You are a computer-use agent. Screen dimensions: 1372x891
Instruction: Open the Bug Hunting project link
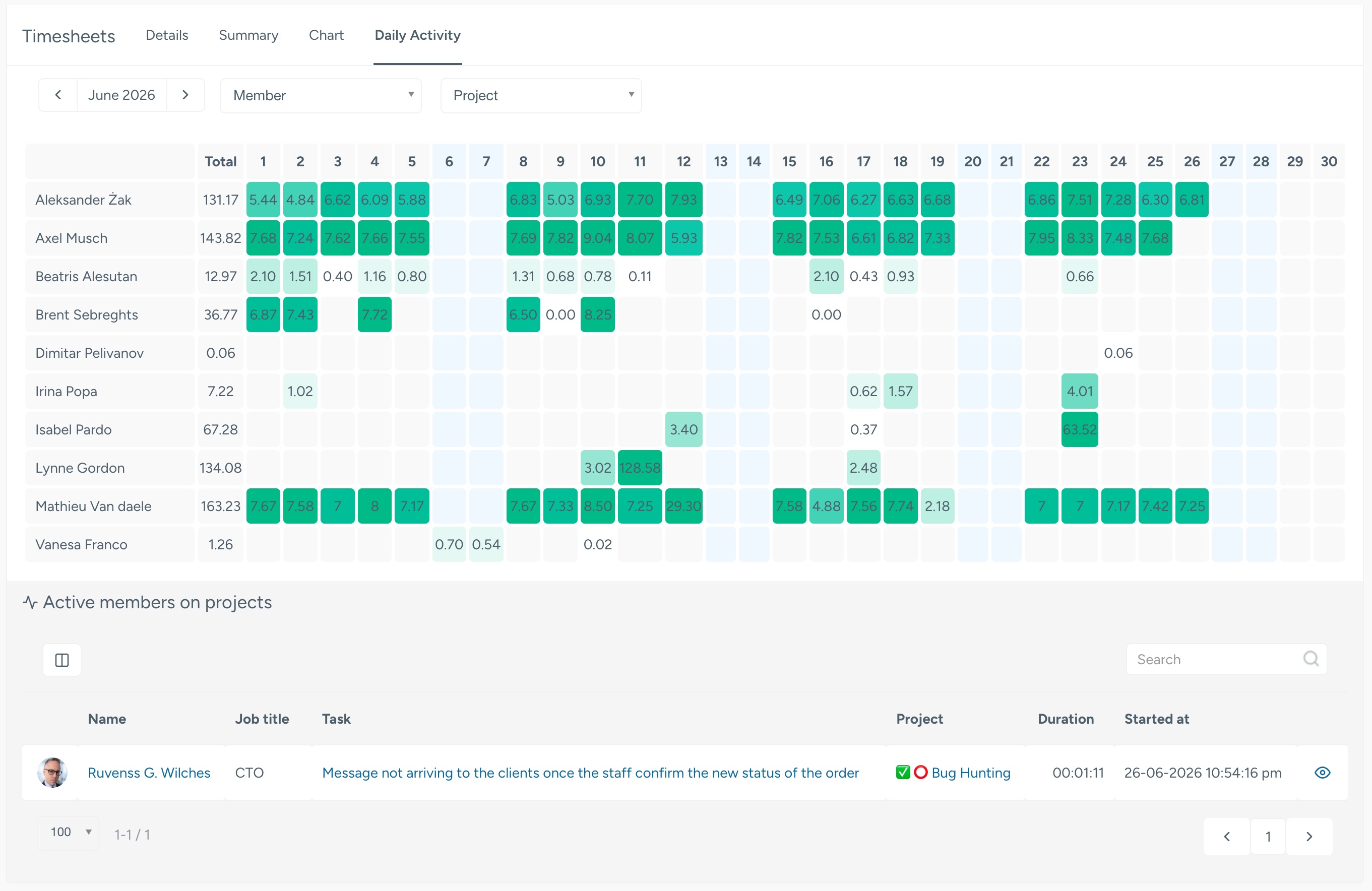click(x=971, y=773)
